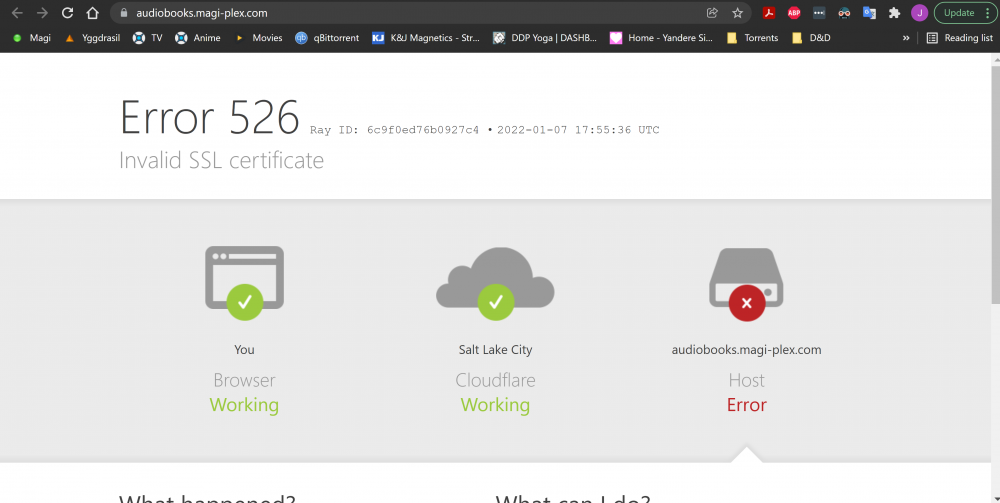Open the browser home page
This screenshot has height=503, width=1000.
coord(92,13)
